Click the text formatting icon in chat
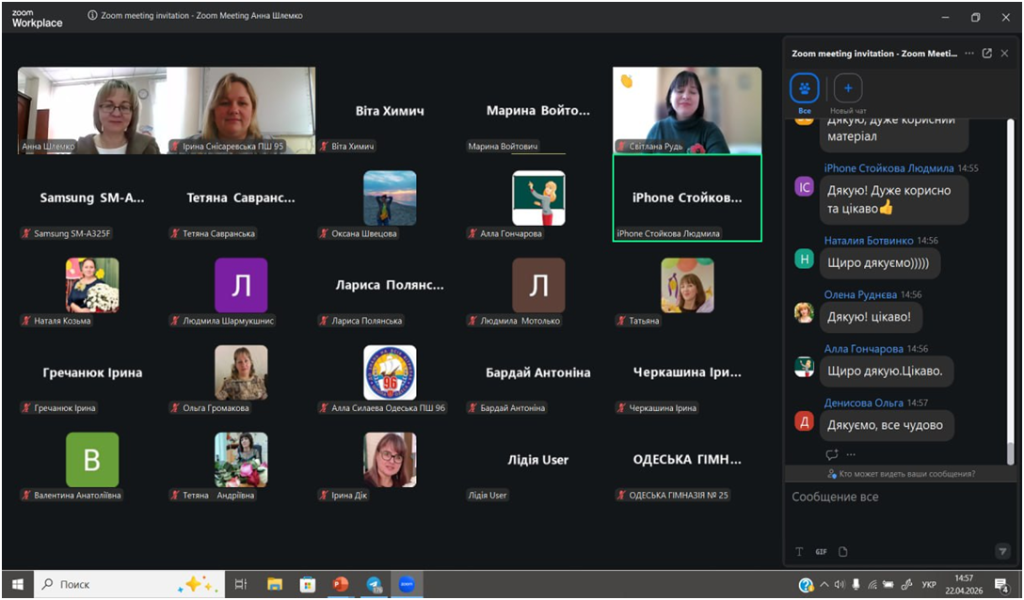The width and height of the screenshot is (1024, 600). pos(799,551)
